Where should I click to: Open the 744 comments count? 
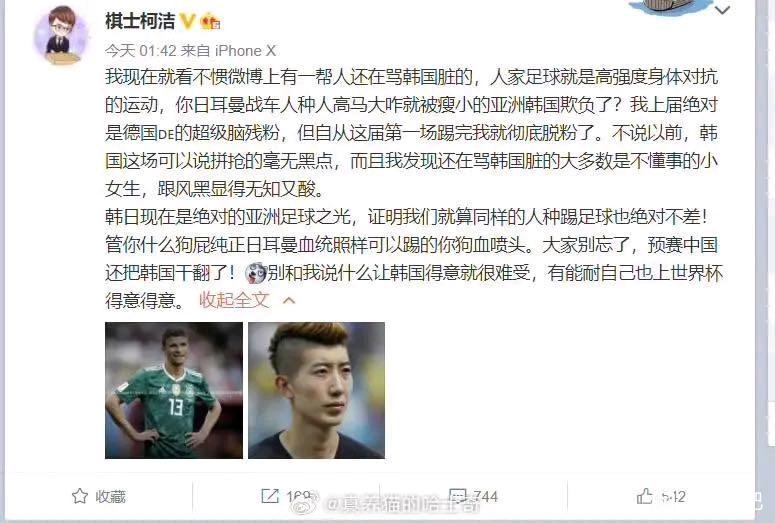click(x=485, y=496)
